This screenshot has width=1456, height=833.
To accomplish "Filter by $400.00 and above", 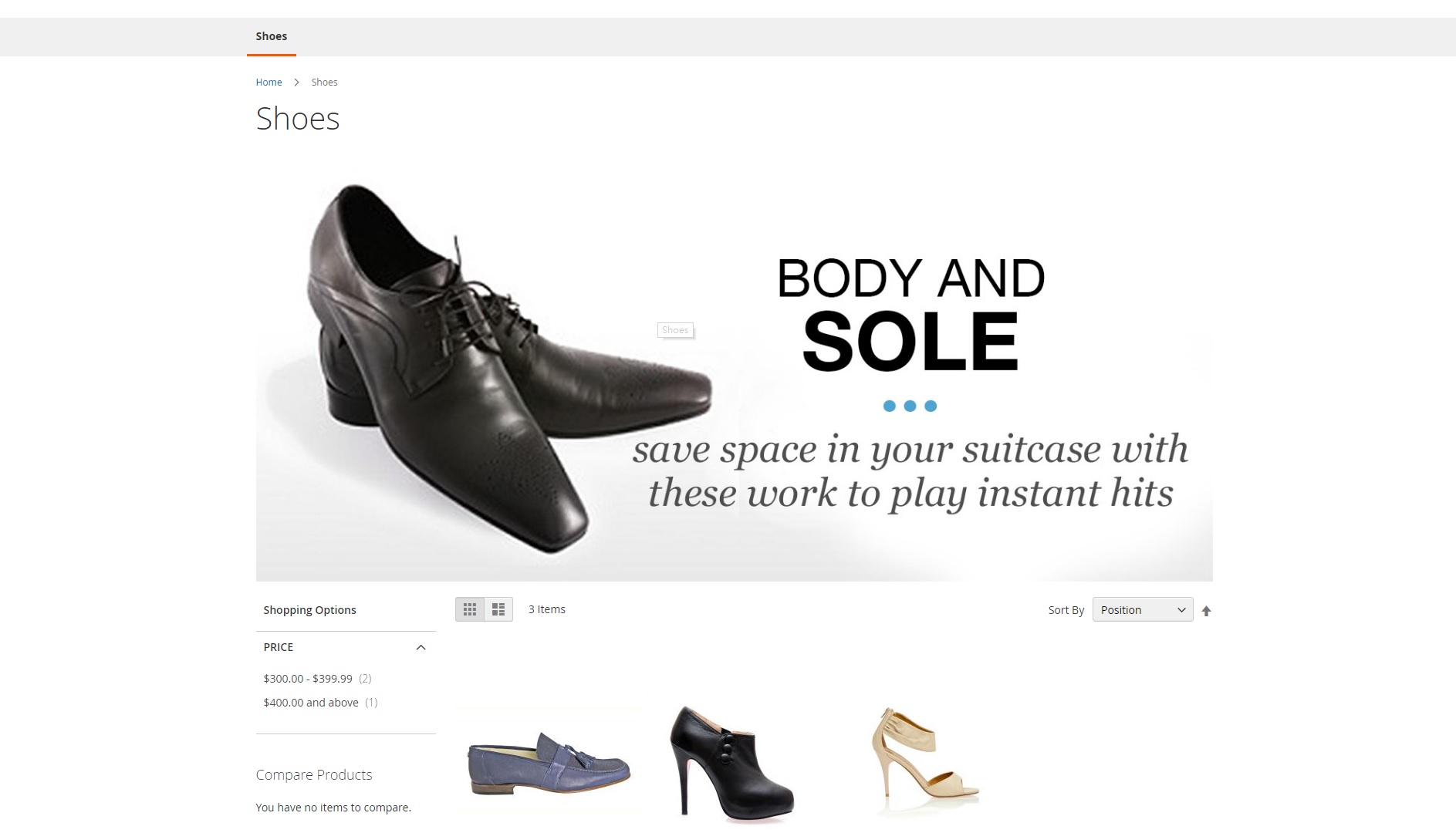I will click(311, 703).
